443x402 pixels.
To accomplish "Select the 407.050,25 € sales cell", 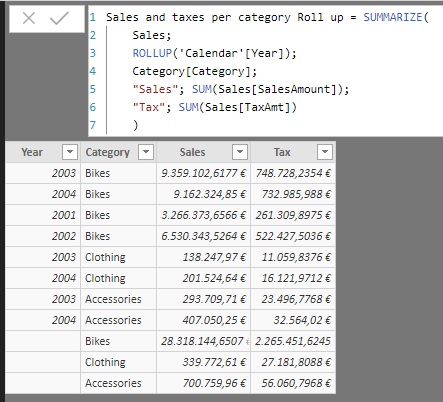I will point(203,320).
